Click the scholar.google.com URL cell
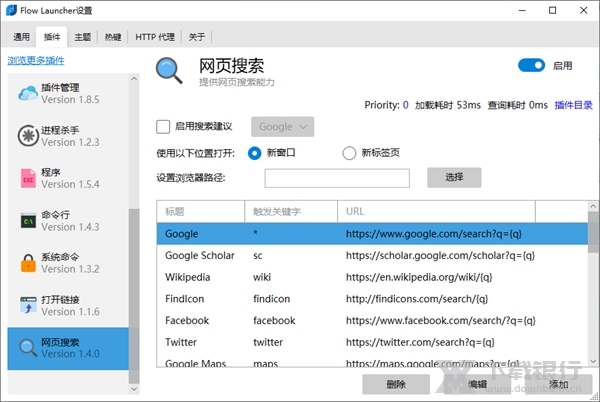Screen dimensions: 600x402 pos(440,256)
